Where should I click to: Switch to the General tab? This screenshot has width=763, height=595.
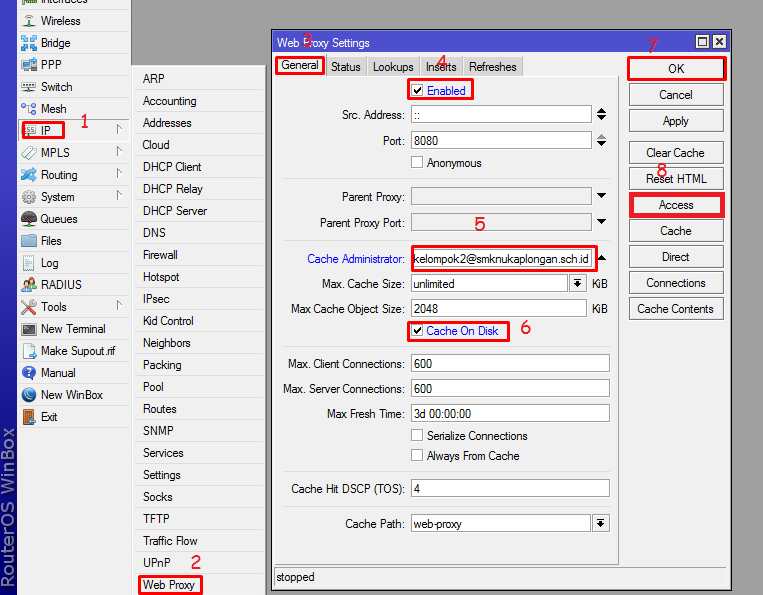(300, 65)
